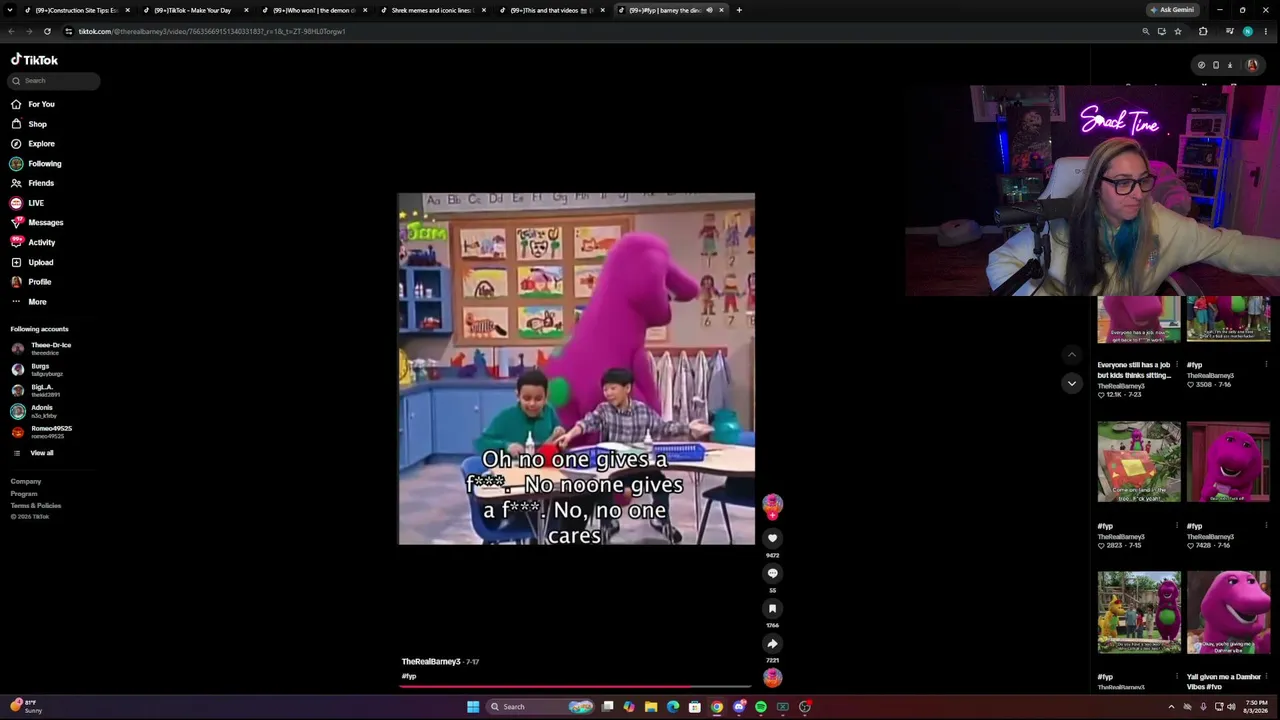Bookmark the video to favorites
The image size is (1280, 720).
click(772, 608)
